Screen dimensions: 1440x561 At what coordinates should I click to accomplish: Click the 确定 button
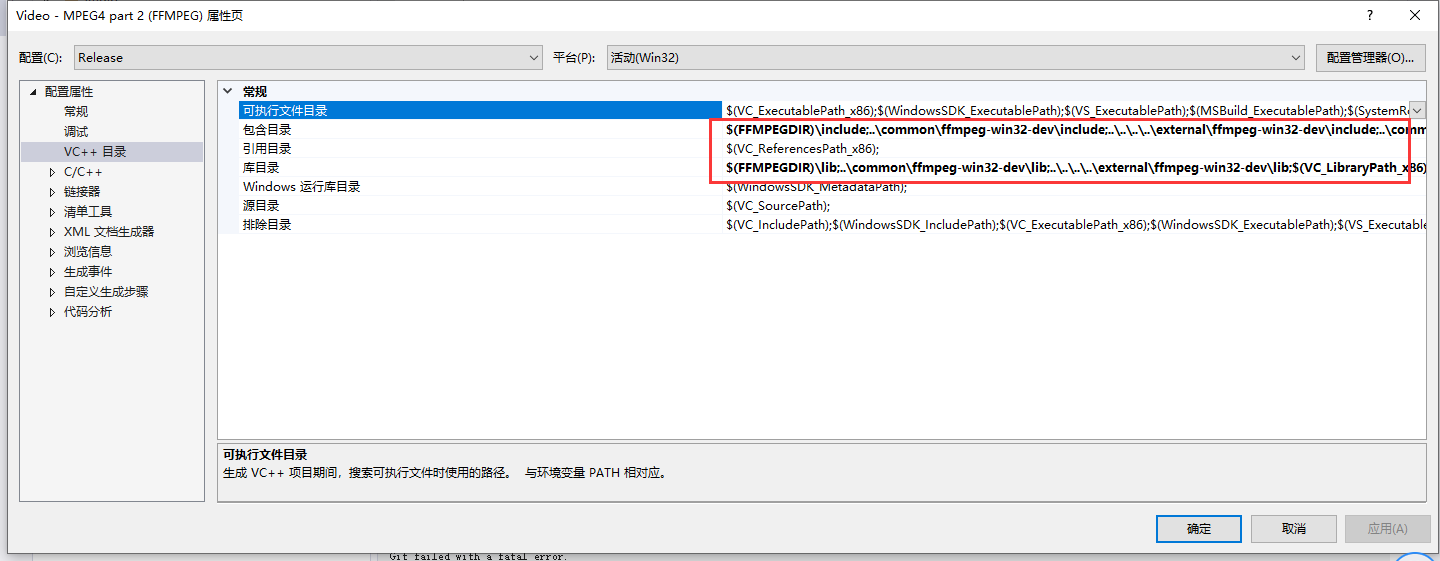(1199, 529)
